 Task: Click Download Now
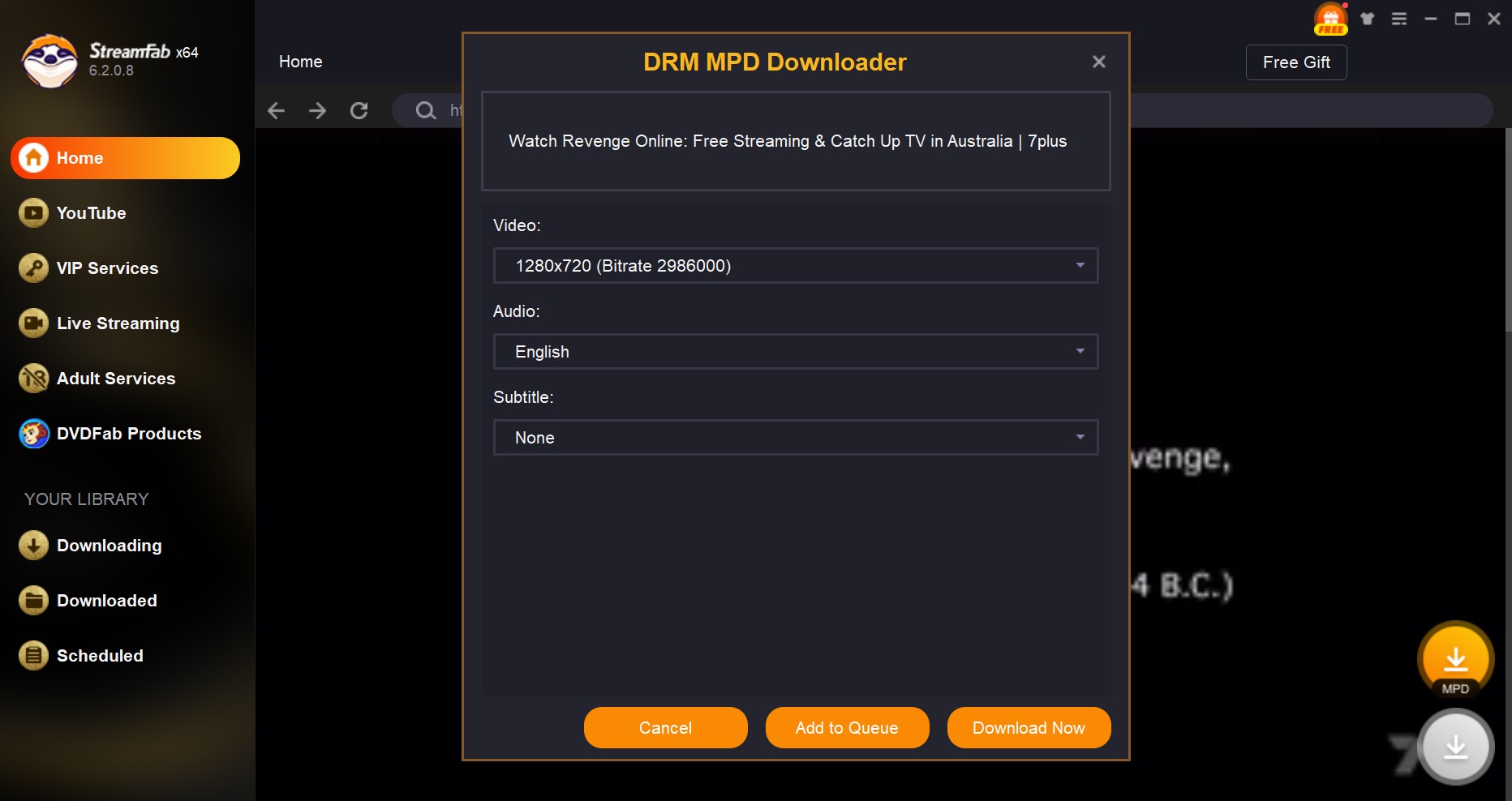point(1029,728)
